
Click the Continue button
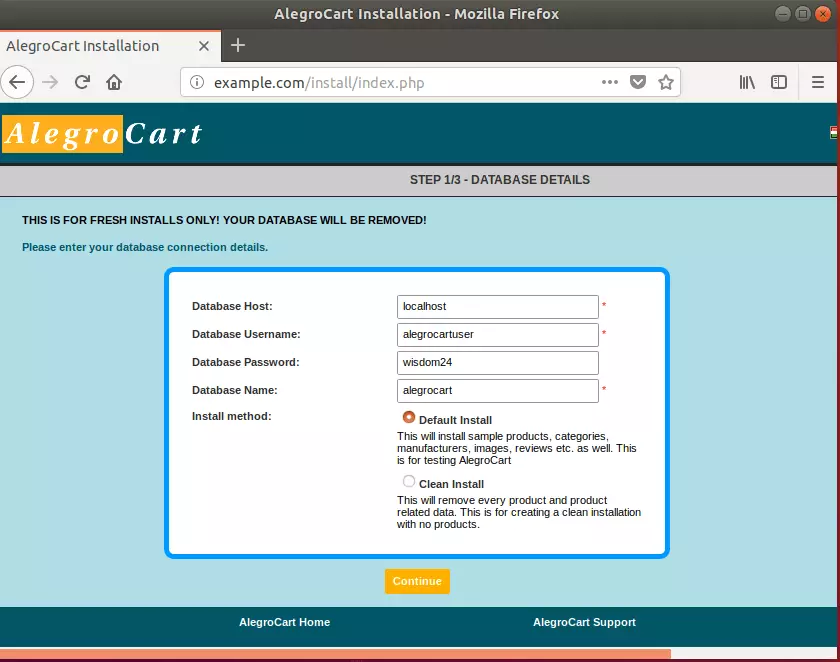(x=417, y=581)
